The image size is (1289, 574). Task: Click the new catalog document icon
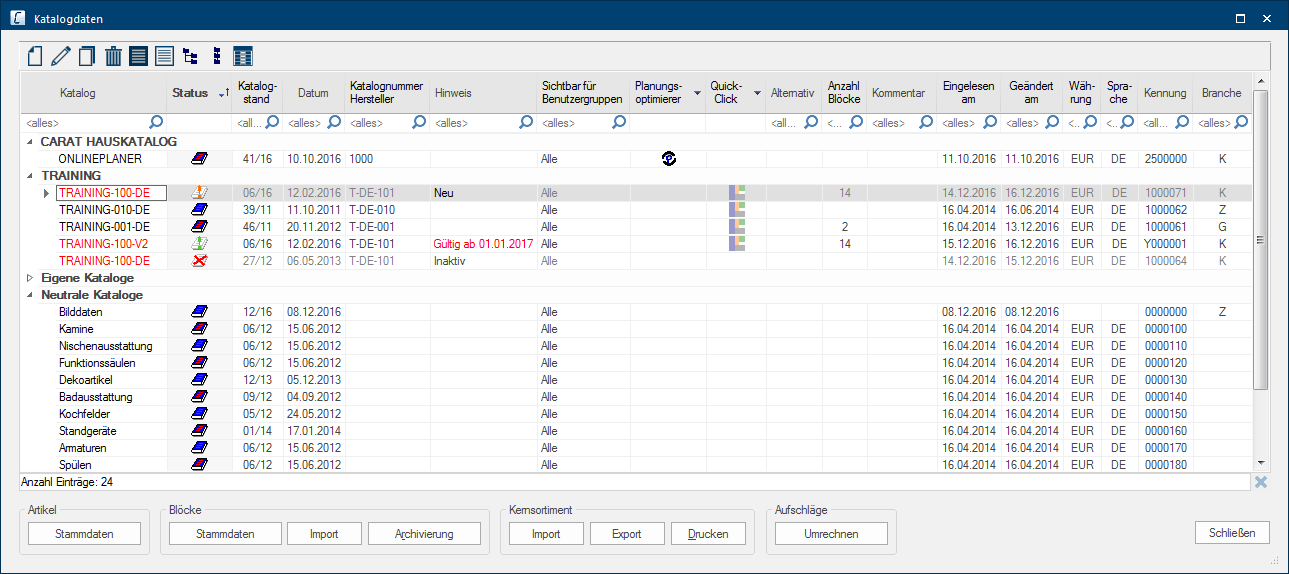pos(35,56)
